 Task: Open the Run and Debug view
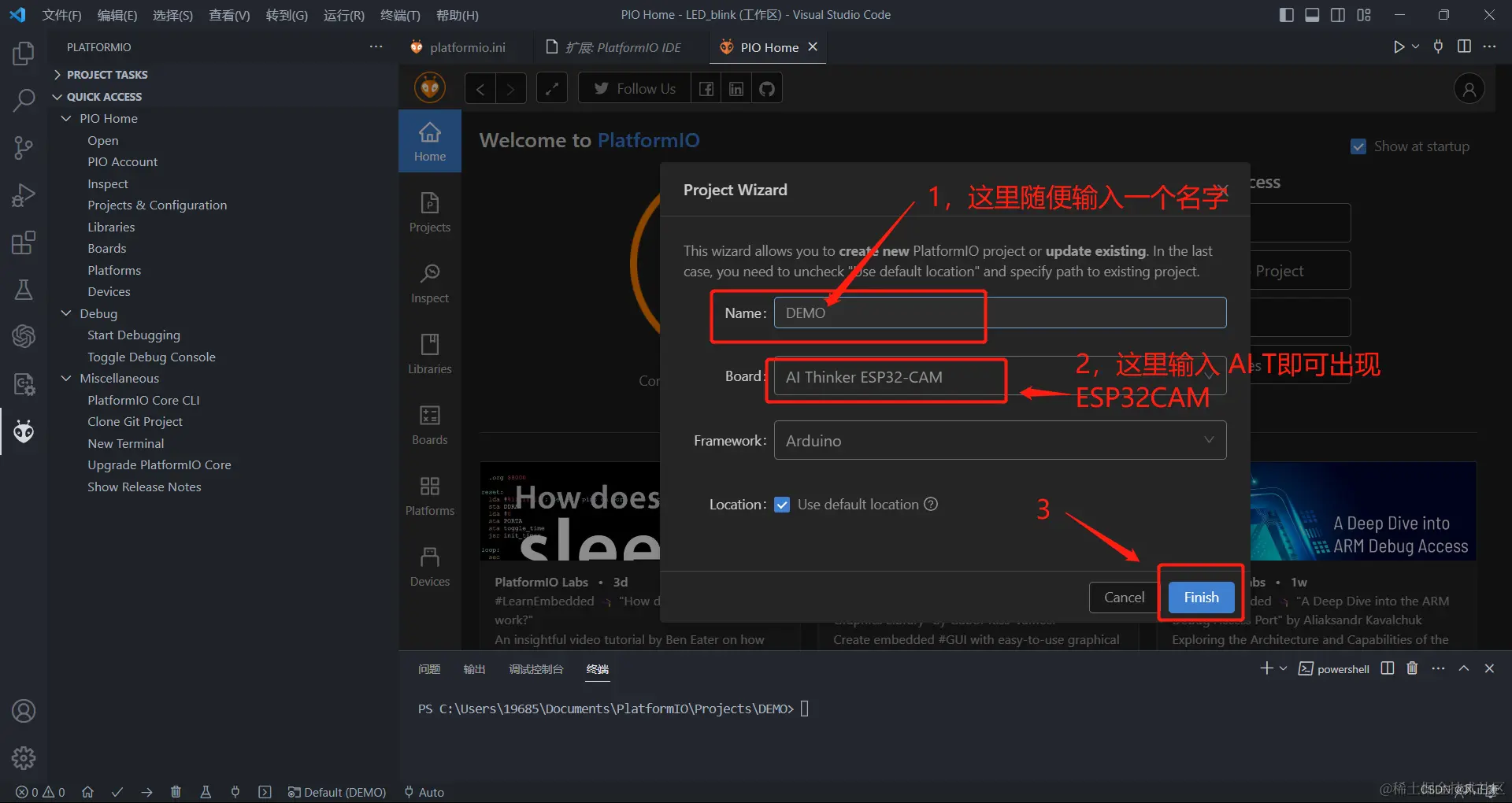pos(24,195)
